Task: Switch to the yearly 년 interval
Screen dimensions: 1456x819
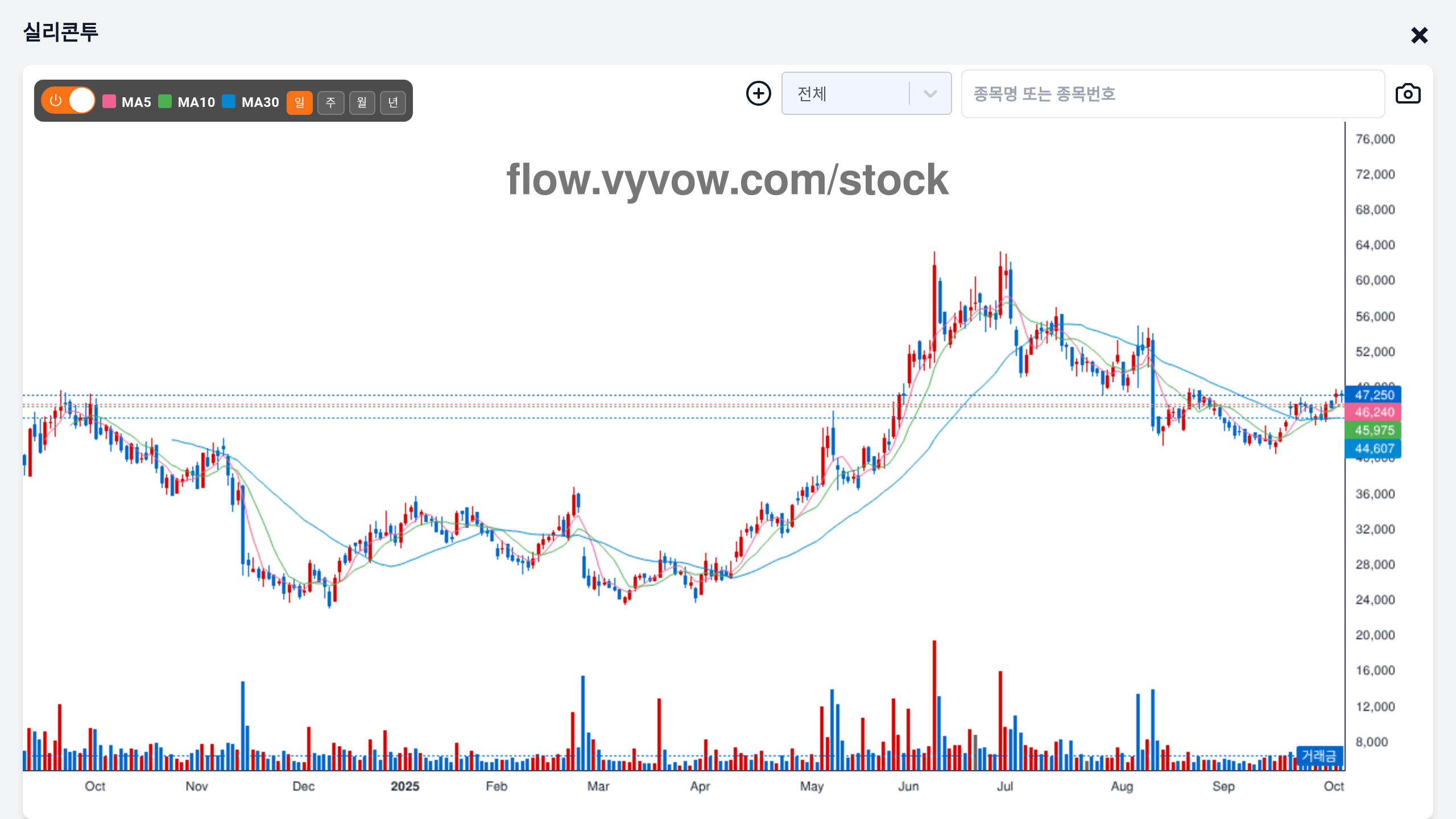Action: click(393, 102)
